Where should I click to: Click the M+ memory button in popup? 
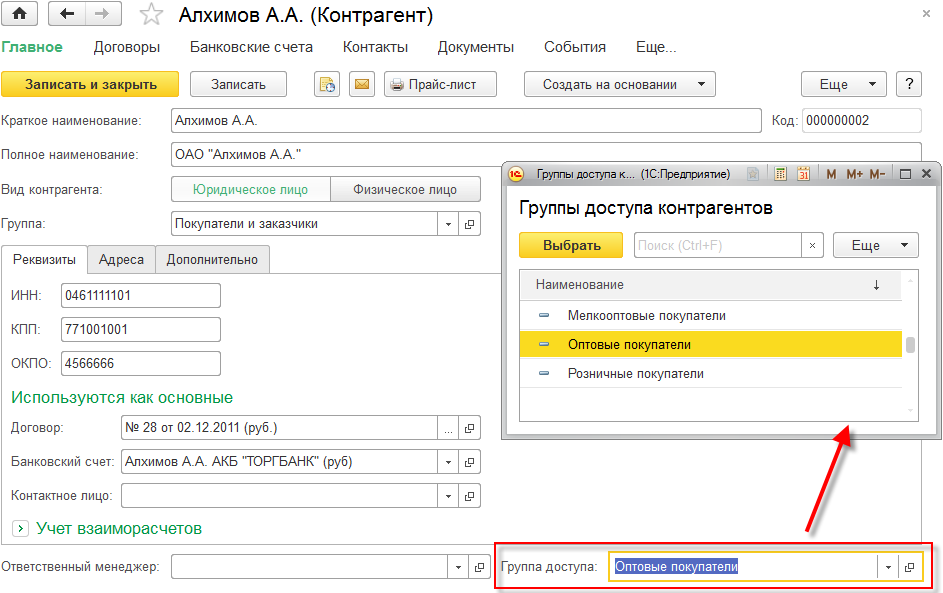click(854, 174)
